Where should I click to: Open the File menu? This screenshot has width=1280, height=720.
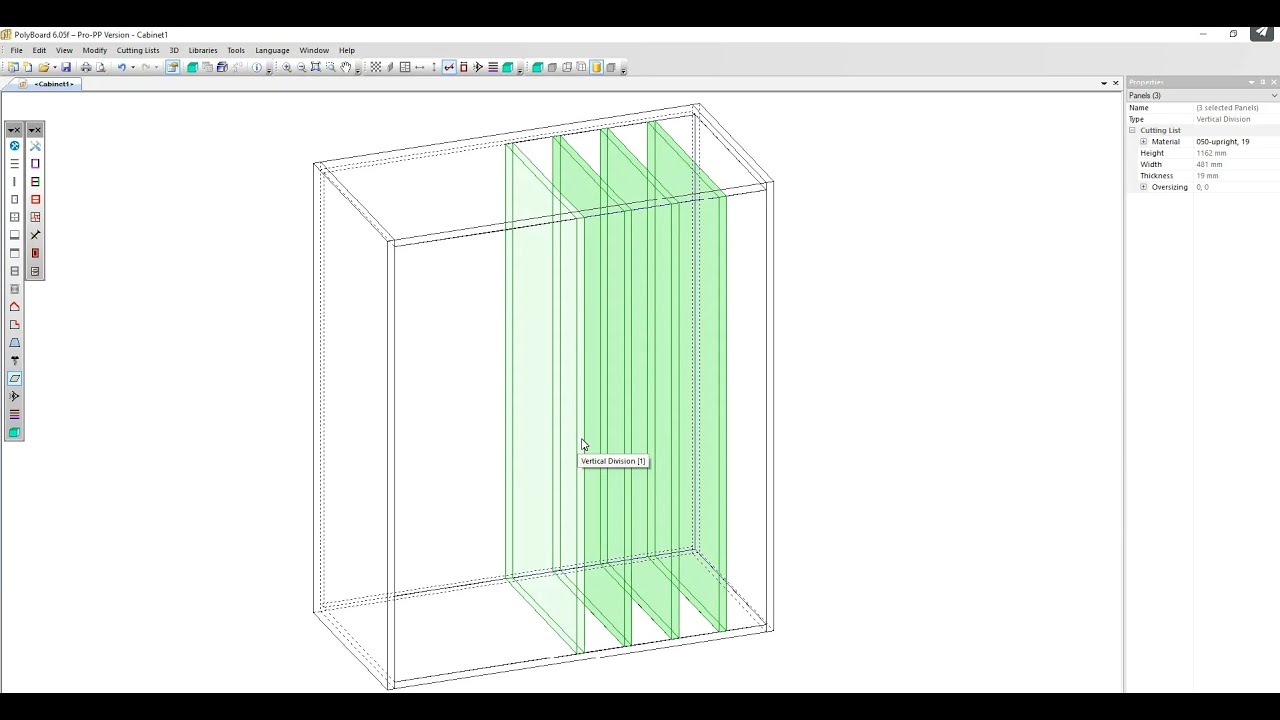tap(17, 50)
